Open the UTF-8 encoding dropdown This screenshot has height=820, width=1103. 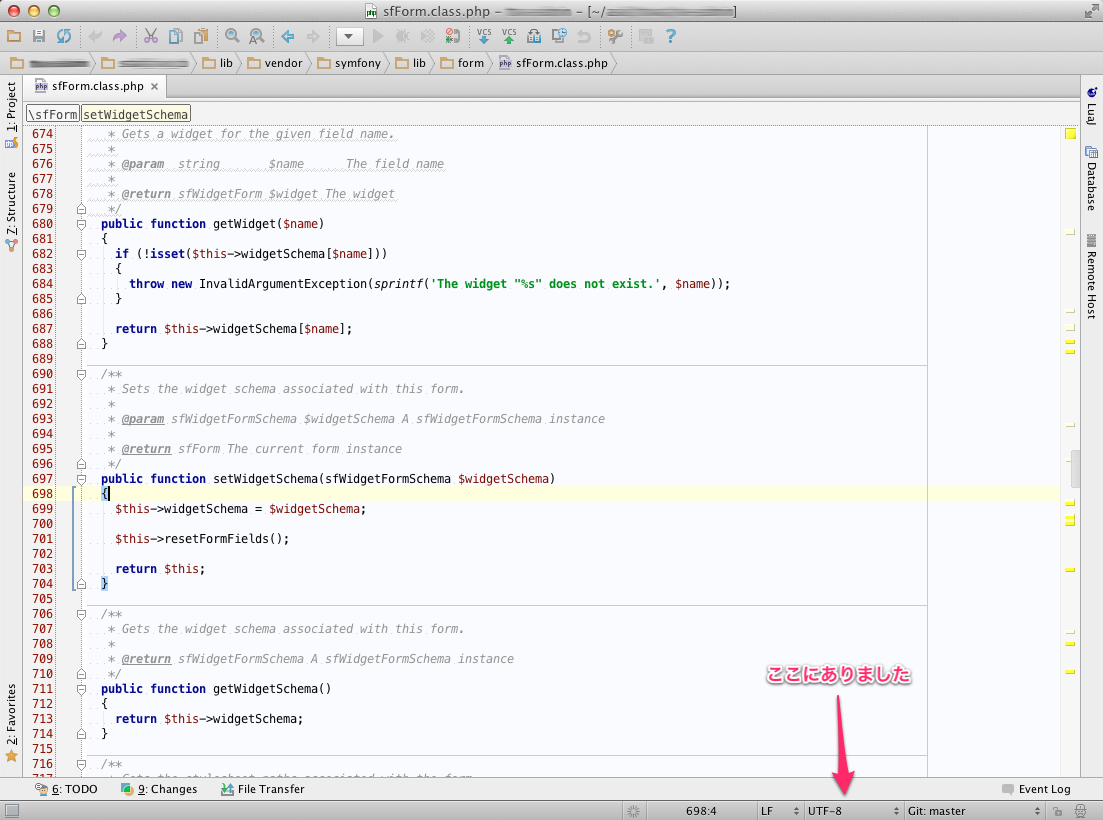coord(852,811)
